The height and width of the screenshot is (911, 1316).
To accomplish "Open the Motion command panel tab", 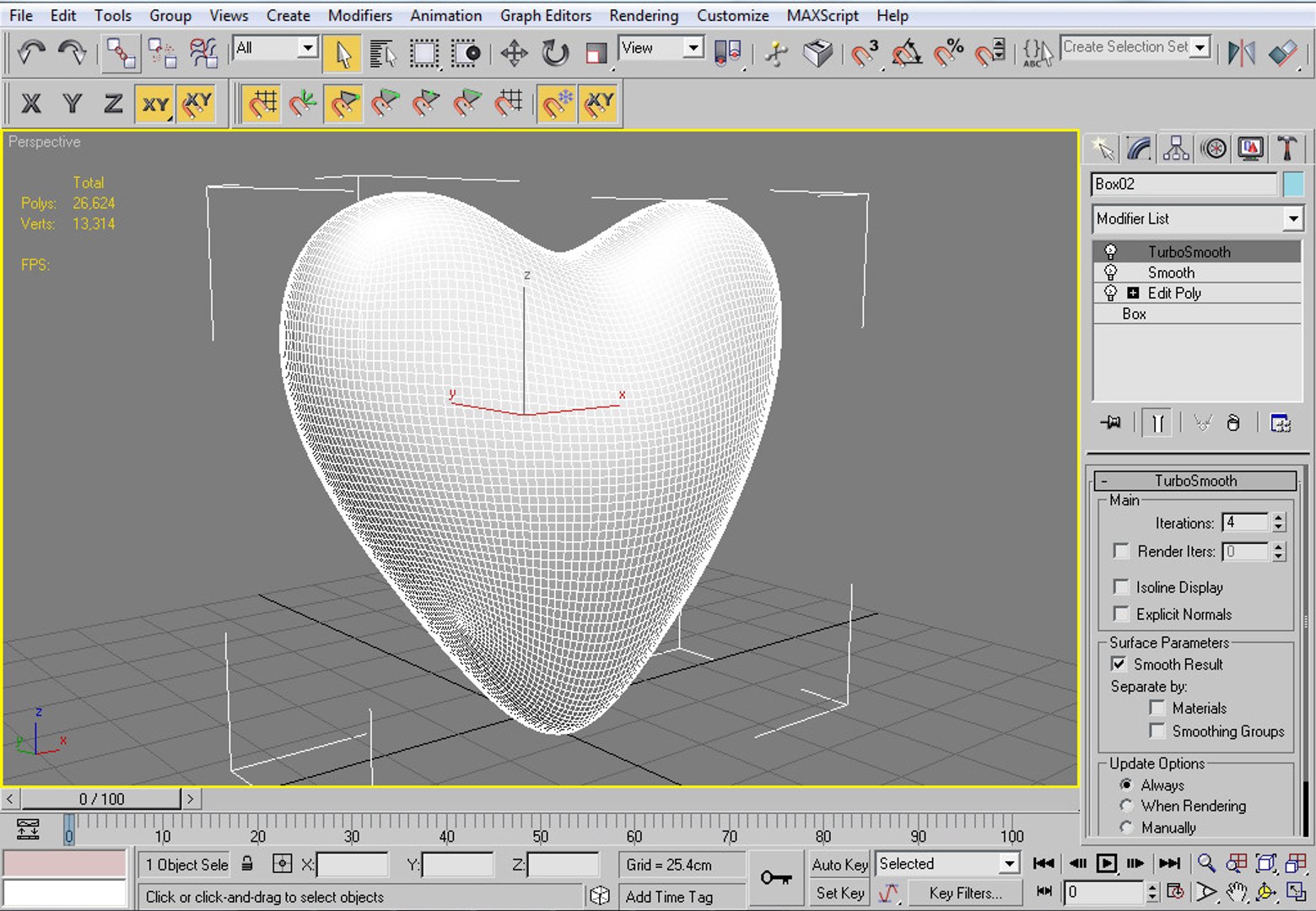I will pos(1214,148).
